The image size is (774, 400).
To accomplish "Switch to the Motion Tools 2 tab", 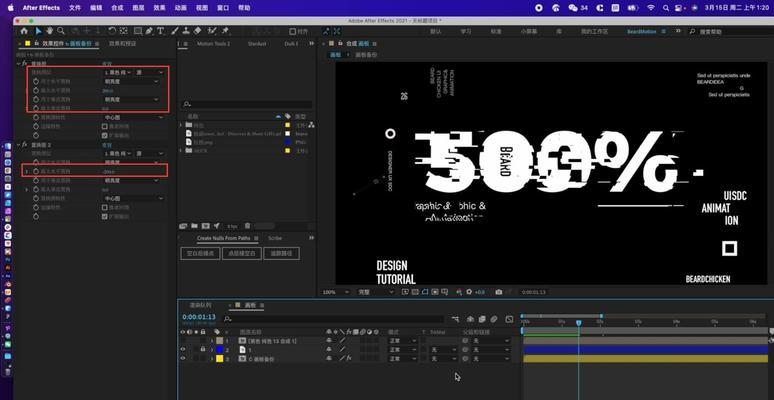I will click(x=213, y=43).
